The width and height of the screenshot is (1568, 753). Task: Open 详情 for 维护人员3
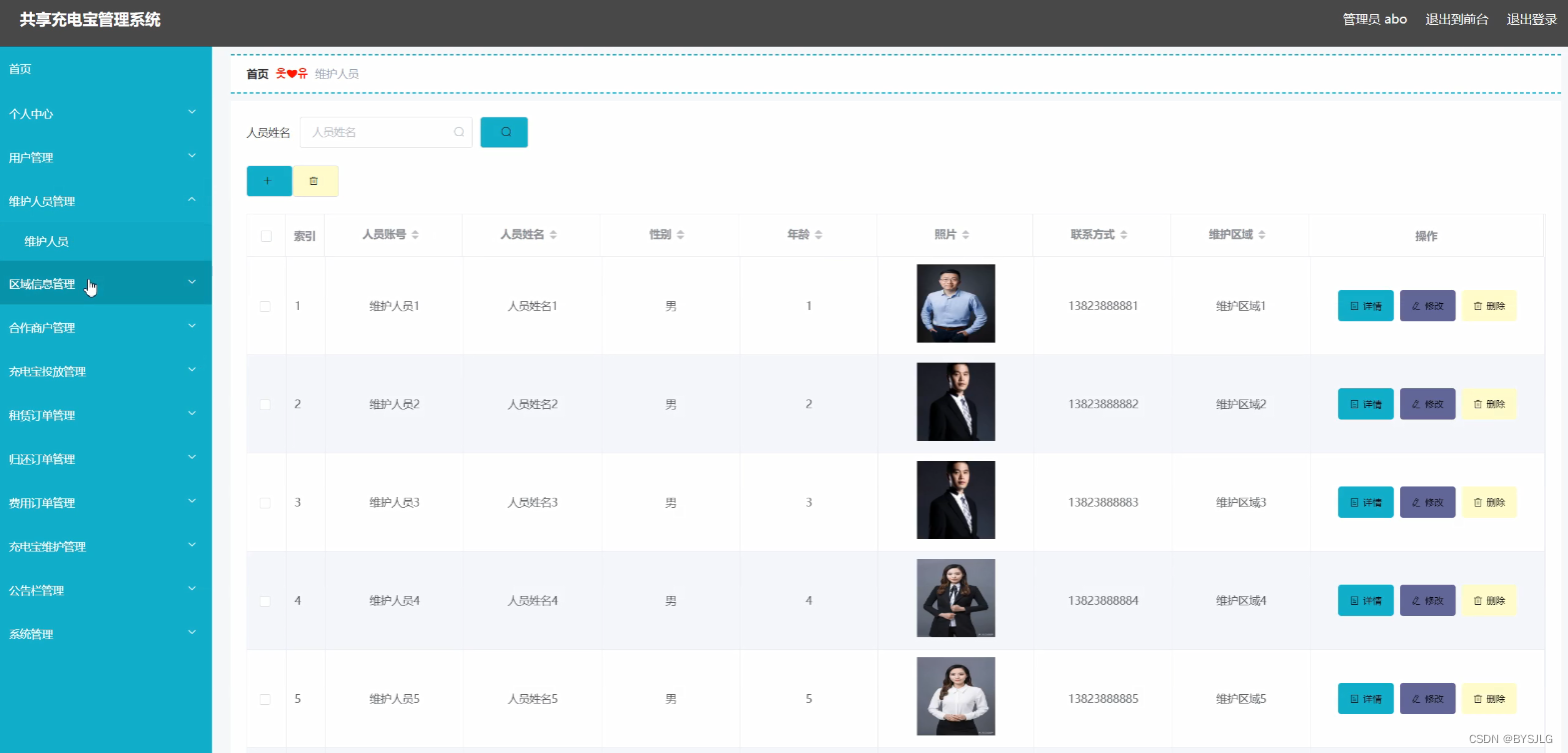[1365, 502]
